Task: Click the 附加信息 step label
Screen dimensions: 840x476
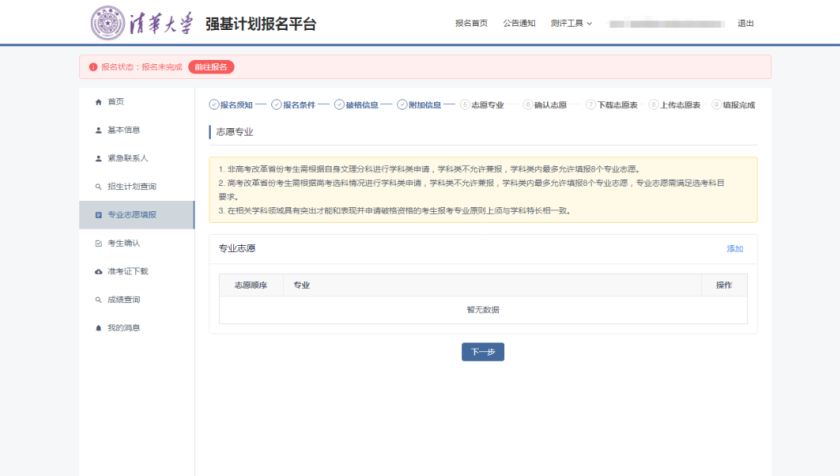Action: click(424, 105)
